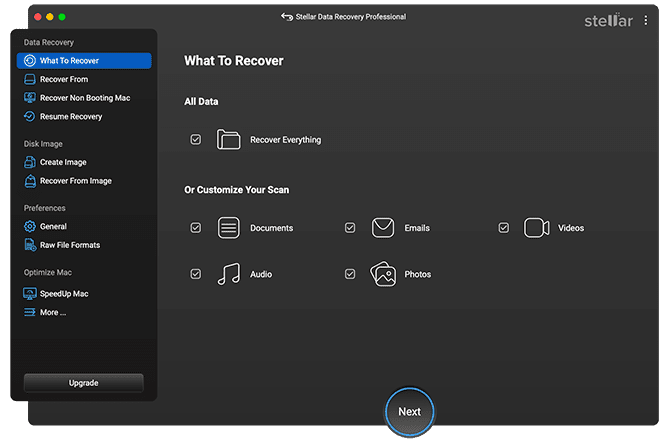Disable the Videos checkbox
Viewport: 668px width, 443px height.
click(x=504, y=228)
